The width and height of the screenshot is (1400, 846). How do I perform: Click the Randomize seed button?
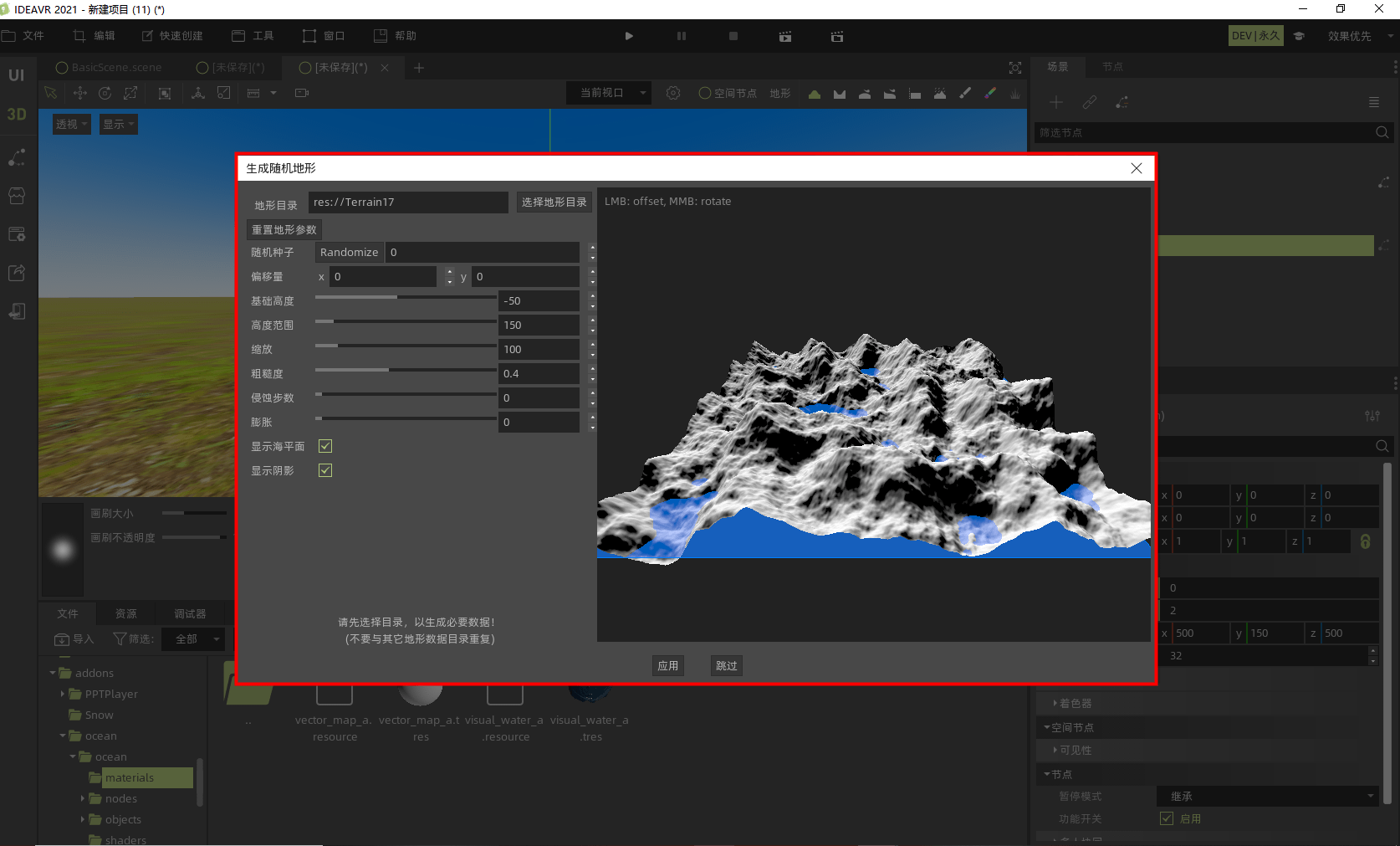point(350,252)
